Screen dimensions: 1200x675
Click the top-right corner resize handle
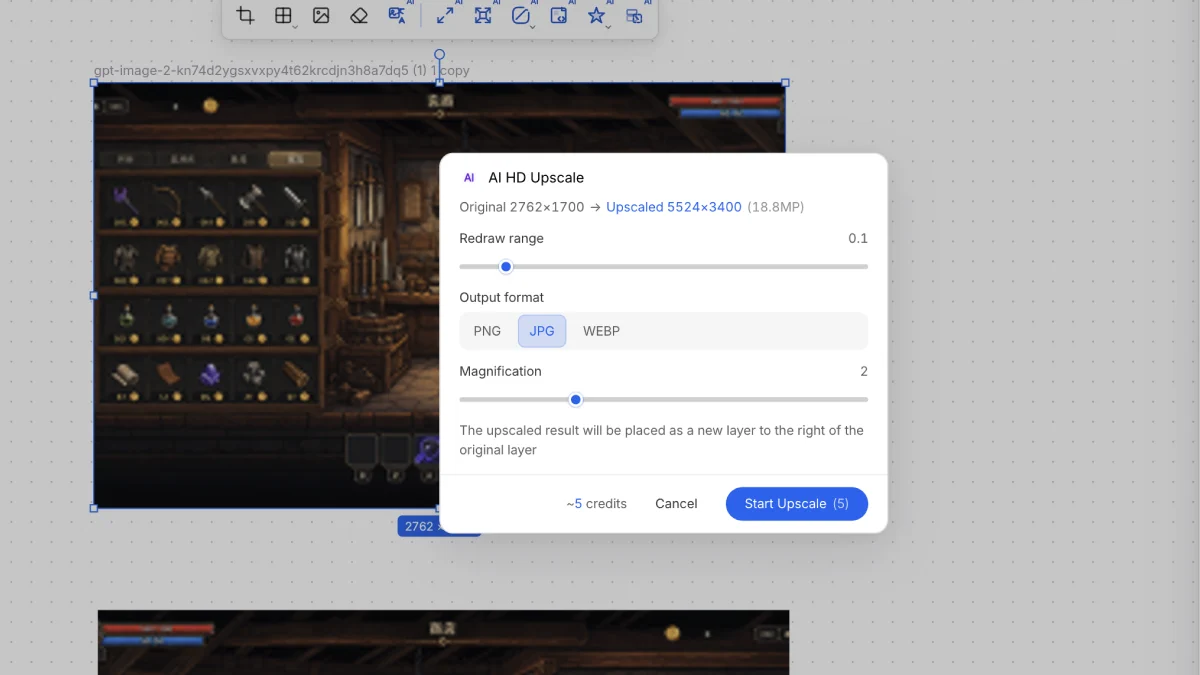785,83
